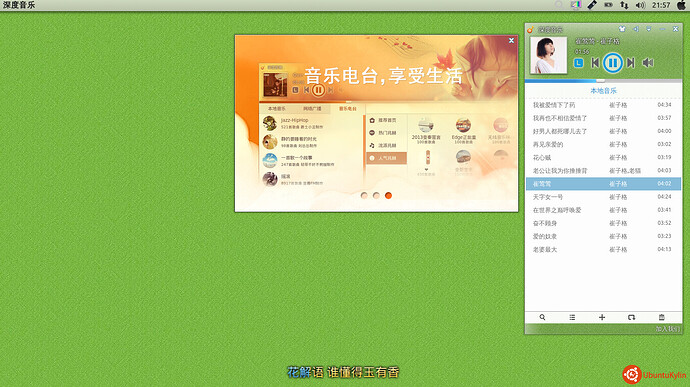Click the color bars tray icon
This screenshot has height=387, width=690.
point(576,5)
